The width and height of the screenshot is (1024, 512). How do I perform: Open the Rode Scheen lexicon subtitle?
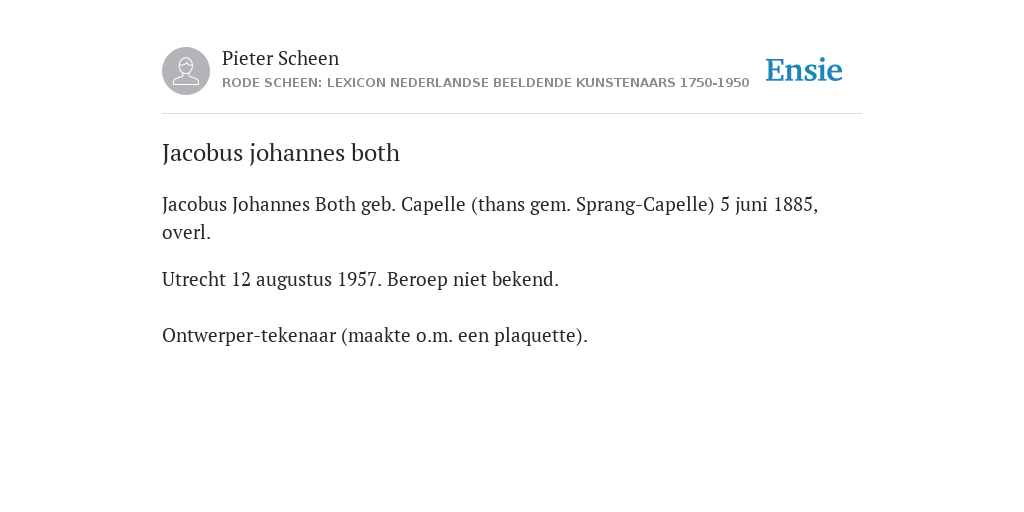[485, 83]
